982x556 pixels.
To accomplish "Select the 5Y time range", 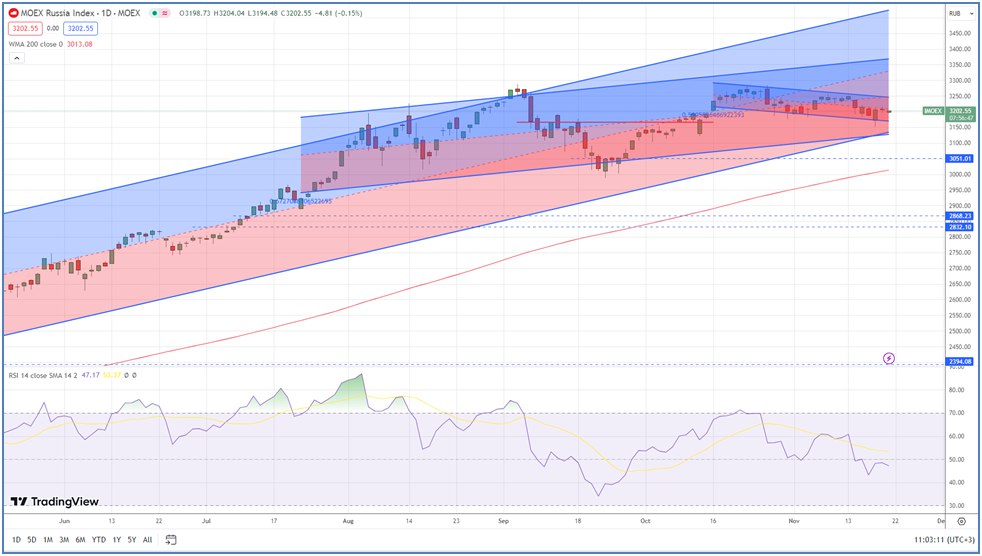I will coord(132,540).
